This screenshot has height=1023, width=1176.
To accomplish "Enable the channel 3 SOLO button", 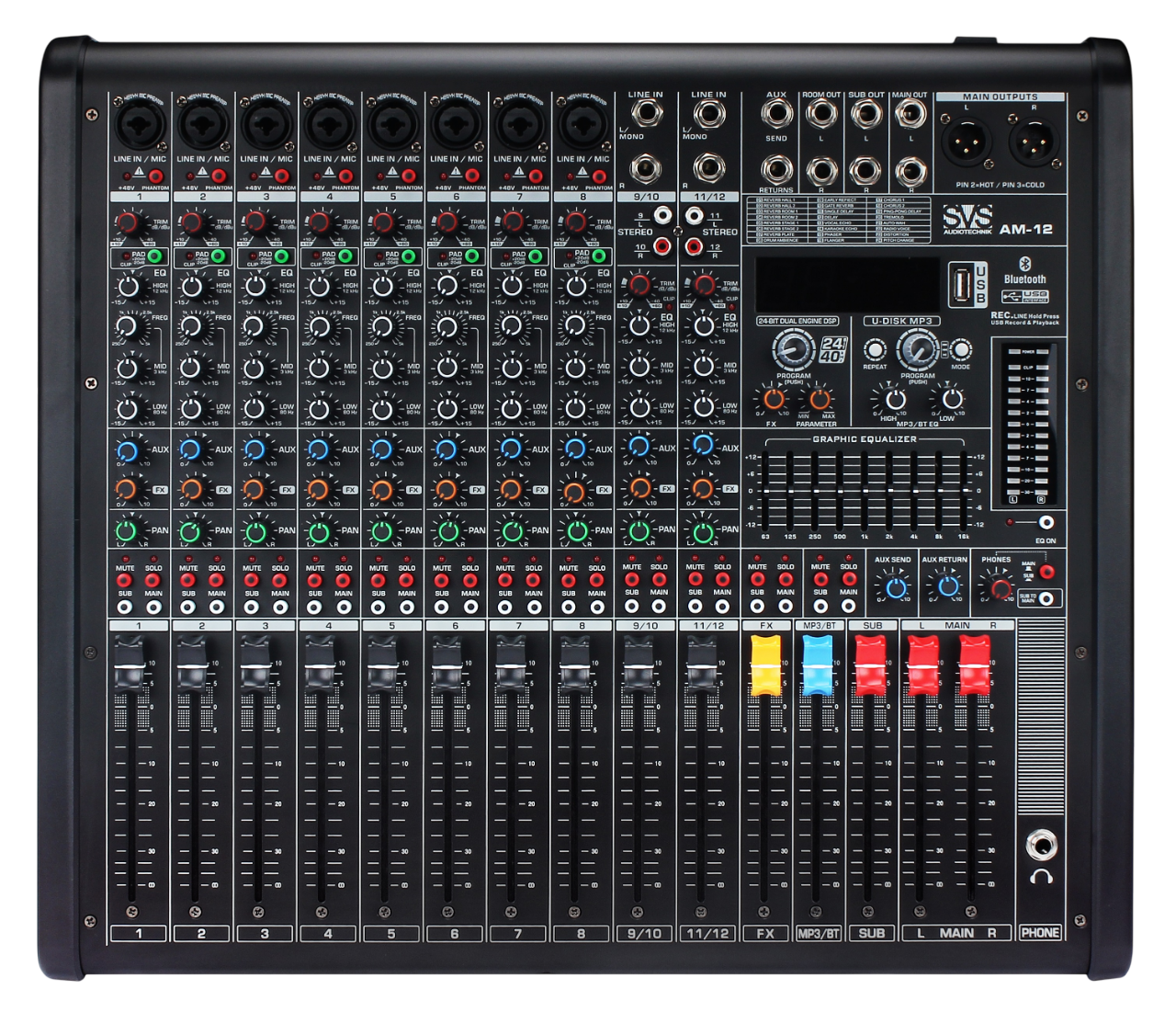I will pyautogui.click(x=279, y=580).
